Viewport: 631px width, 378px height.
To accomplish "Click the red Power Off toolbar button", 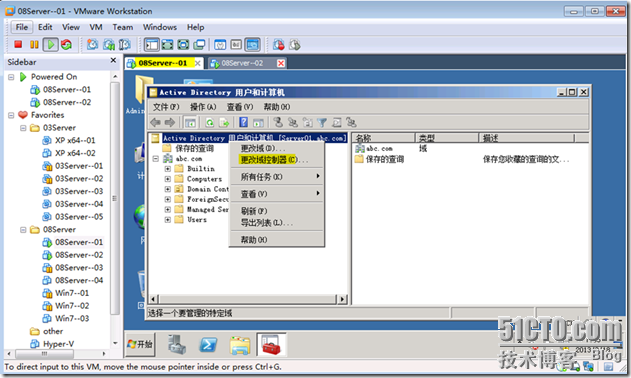I will coord(18,45).
